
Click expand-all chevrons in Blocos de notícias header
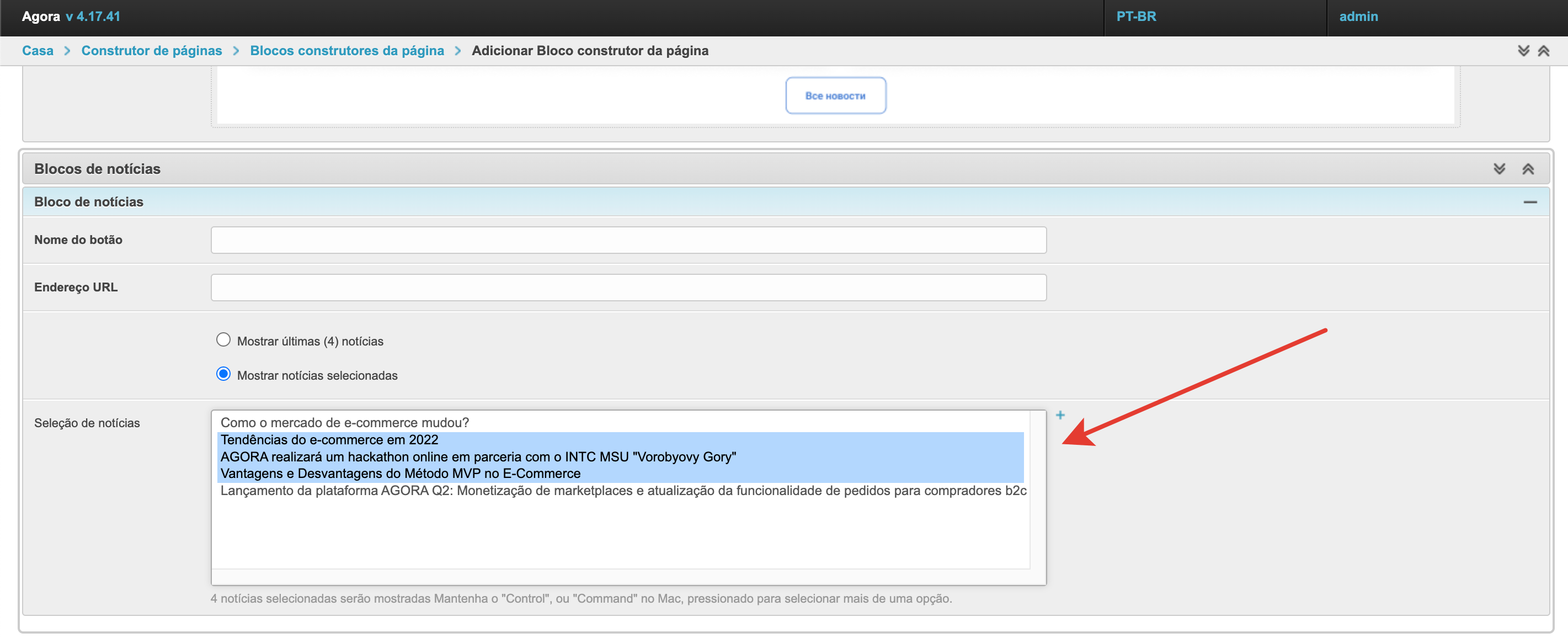pyautogui.click(x=1499, y=169)
